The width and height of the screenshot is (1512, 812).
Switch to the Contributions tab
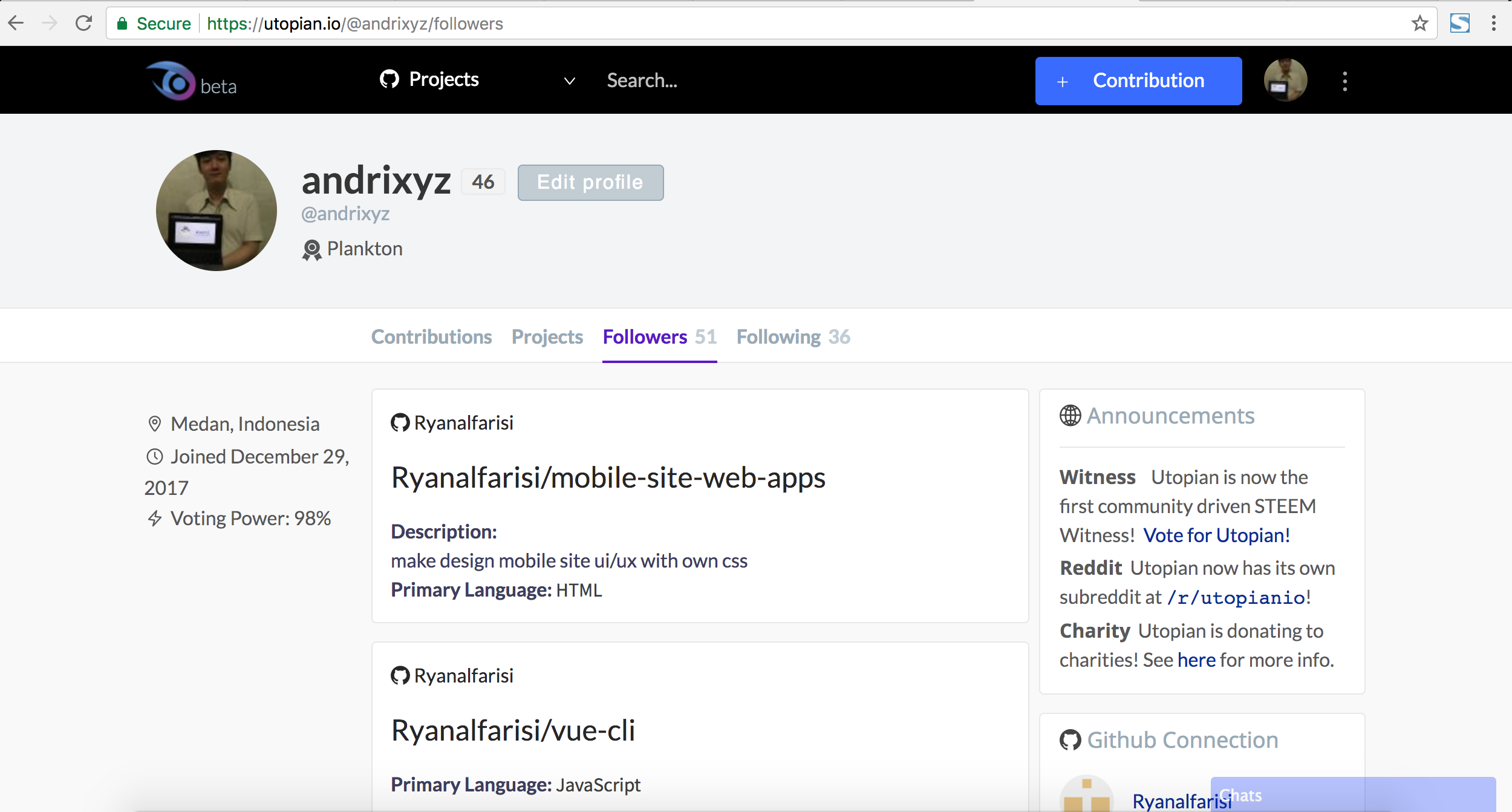coord(431,336)
